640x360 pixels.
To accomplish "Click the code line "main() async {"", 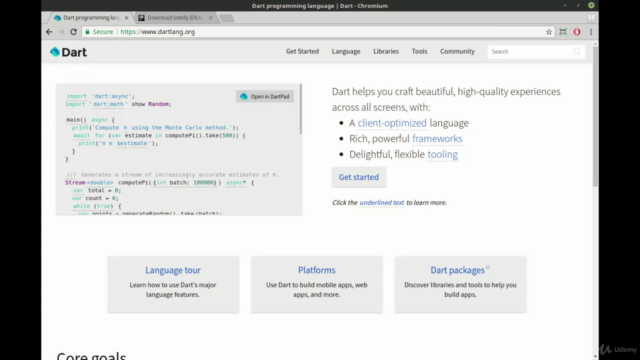I will pyautogui.click(x=91, y=120).
